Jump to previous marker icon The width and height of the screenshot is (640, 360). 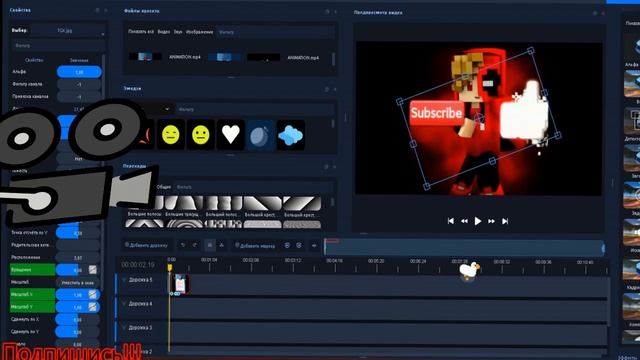tap(287, 245)
